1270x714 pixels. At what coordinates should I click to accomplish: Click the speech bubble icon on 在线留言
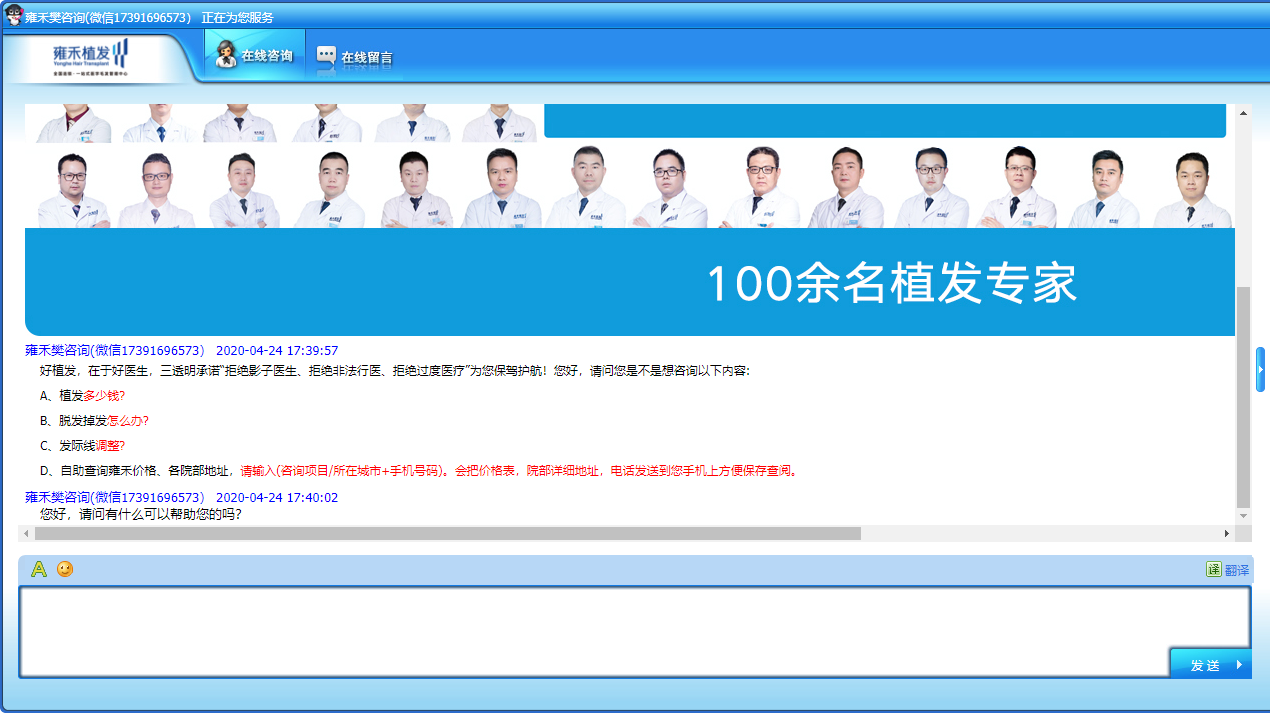coord(326,56)
